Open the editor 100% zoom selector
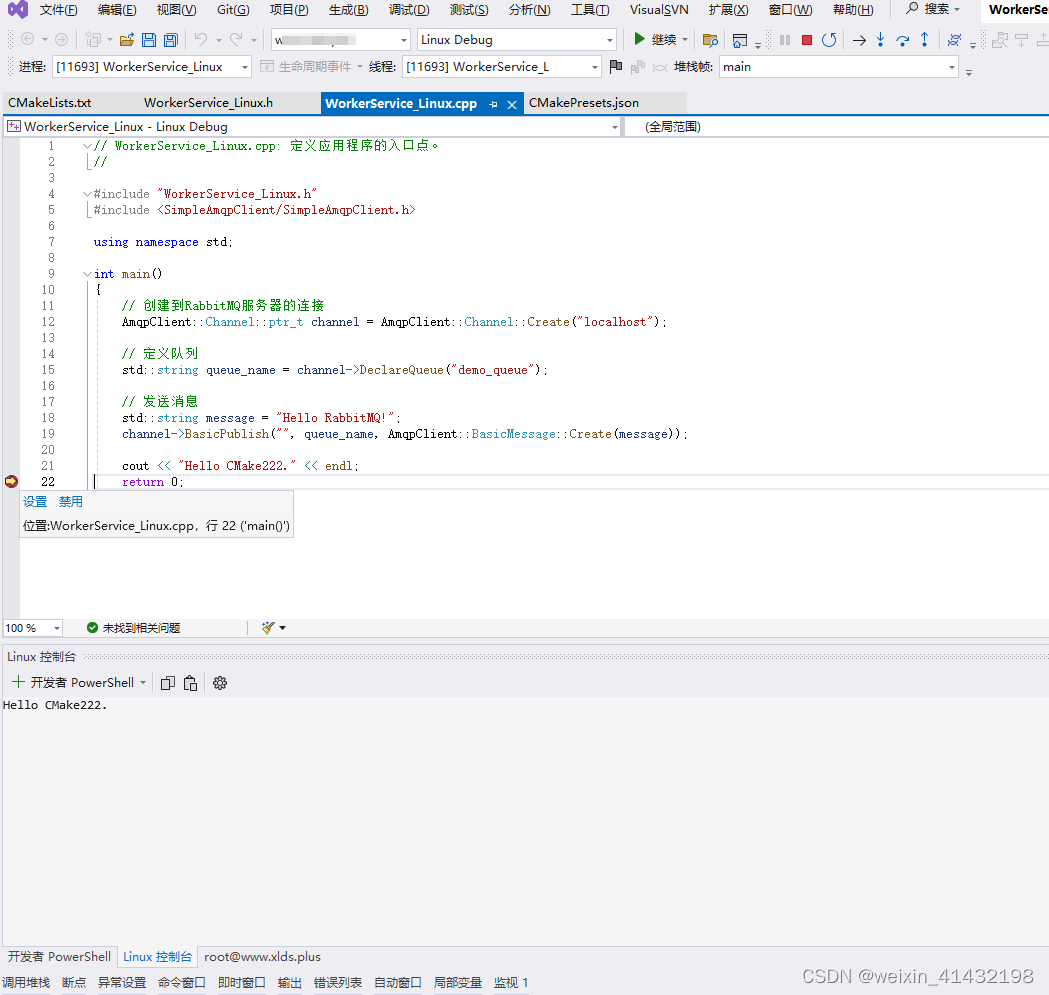Screen dimensions: 1049x995 click(x=32, y=627)
